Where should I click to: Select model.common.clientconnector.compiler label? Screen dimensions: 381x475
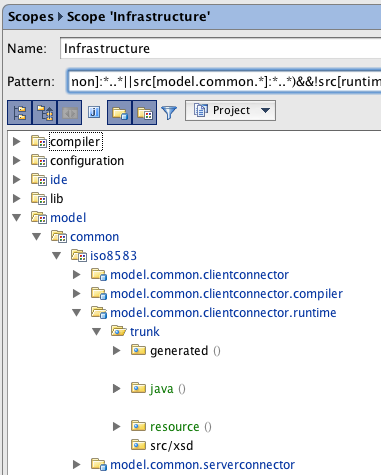pos(226,294)
